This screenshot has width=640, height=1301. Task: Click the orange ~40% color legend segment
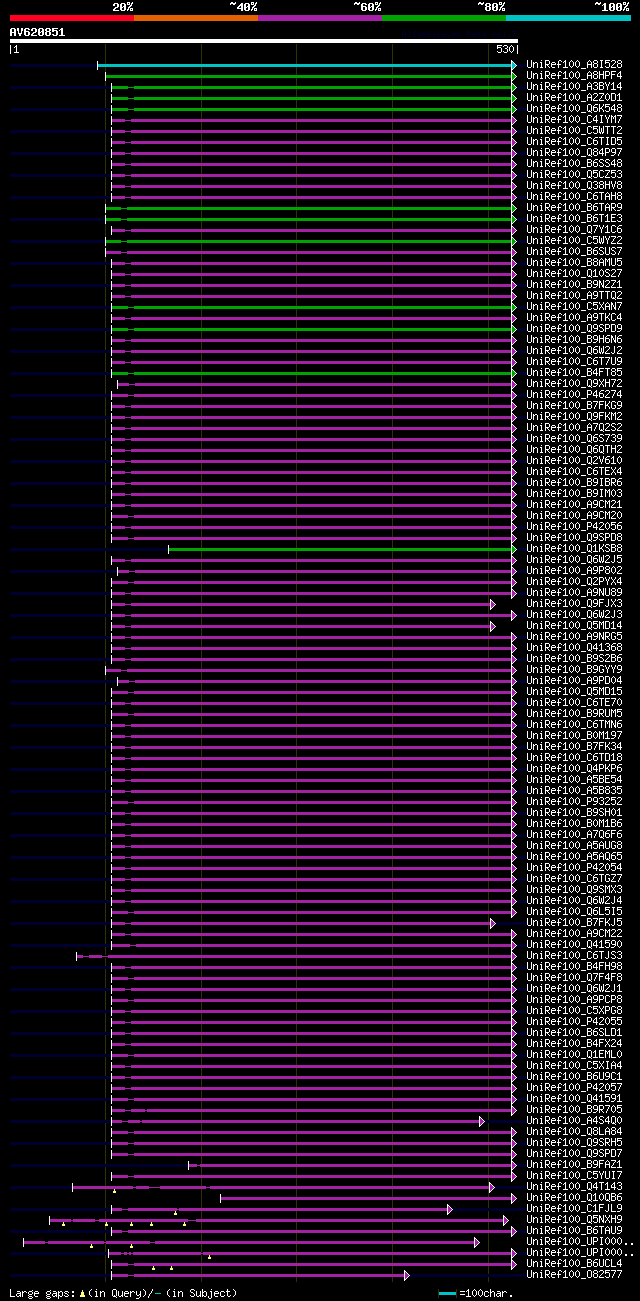(196, 18)
